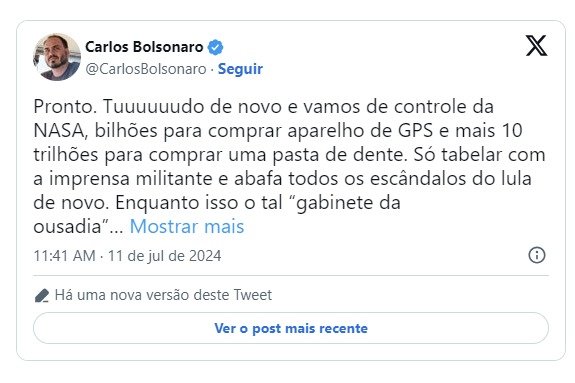Click the 'Há uma nova versão deste Tweet' notice
This screenshot has height=383, width=575.
(163, 295)
